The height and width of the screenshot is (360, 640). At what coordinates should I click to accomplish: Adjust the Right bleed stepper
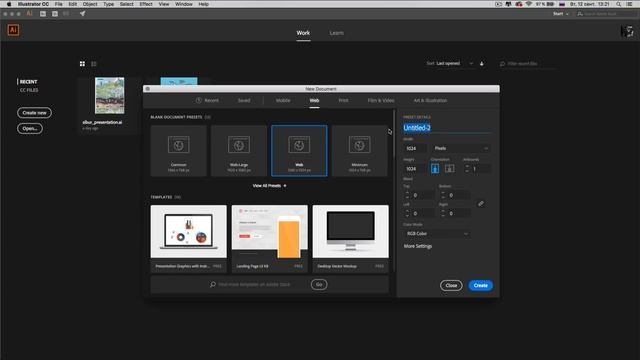point(443,213)
